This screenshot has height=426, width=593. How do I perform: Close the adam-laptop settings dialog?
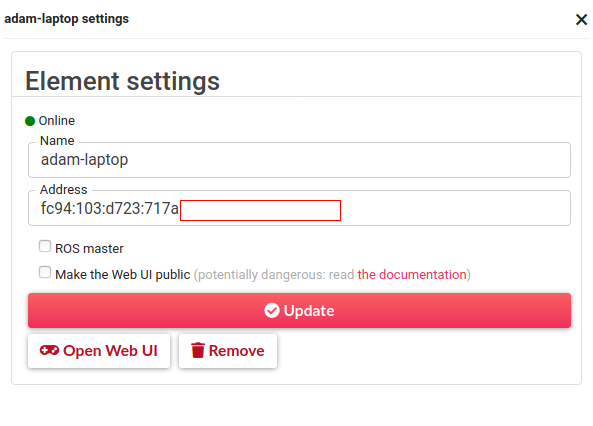[581, 19]
